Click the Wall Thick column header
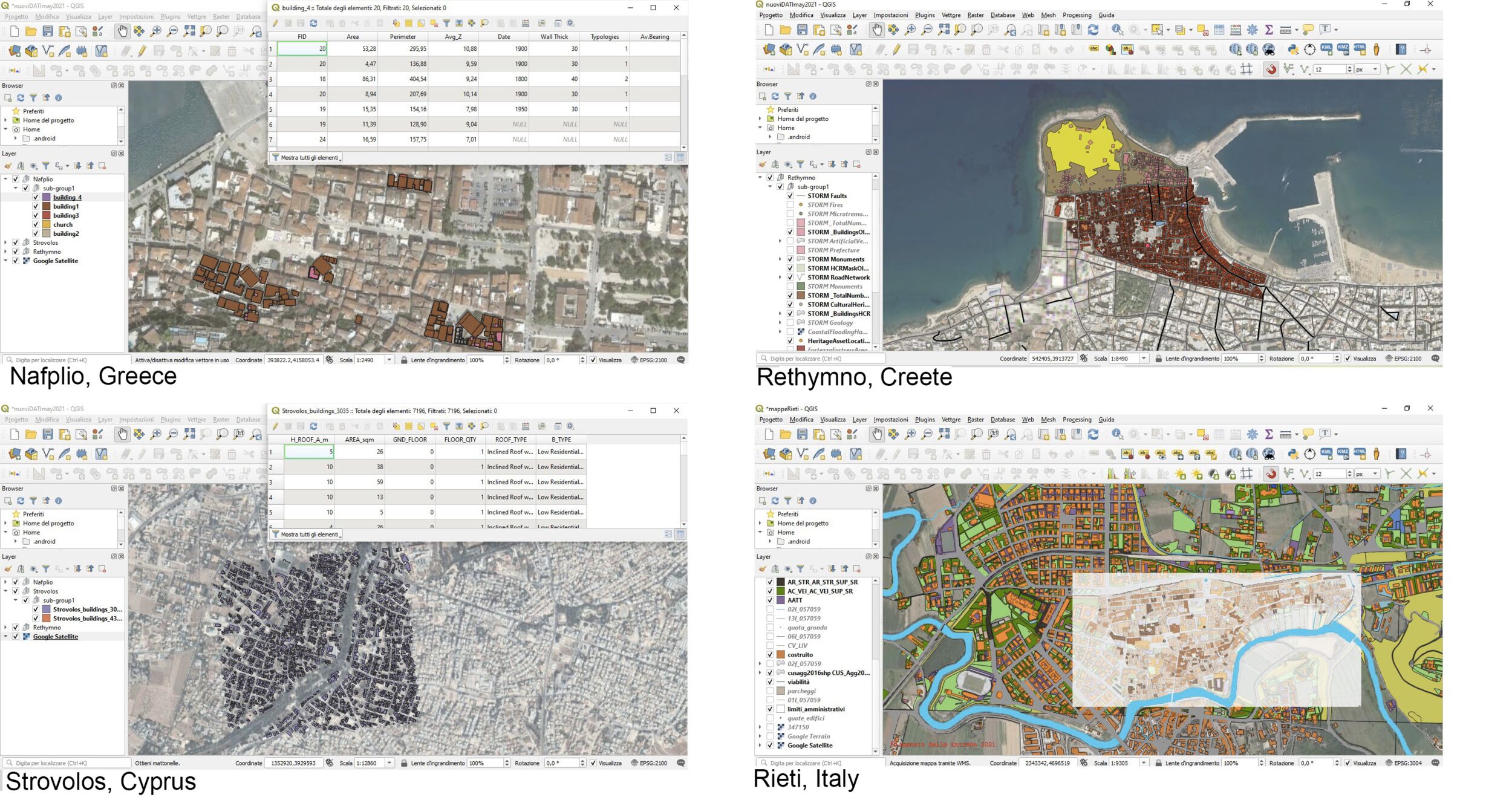1512x806 pixels. tap(554, 37)
